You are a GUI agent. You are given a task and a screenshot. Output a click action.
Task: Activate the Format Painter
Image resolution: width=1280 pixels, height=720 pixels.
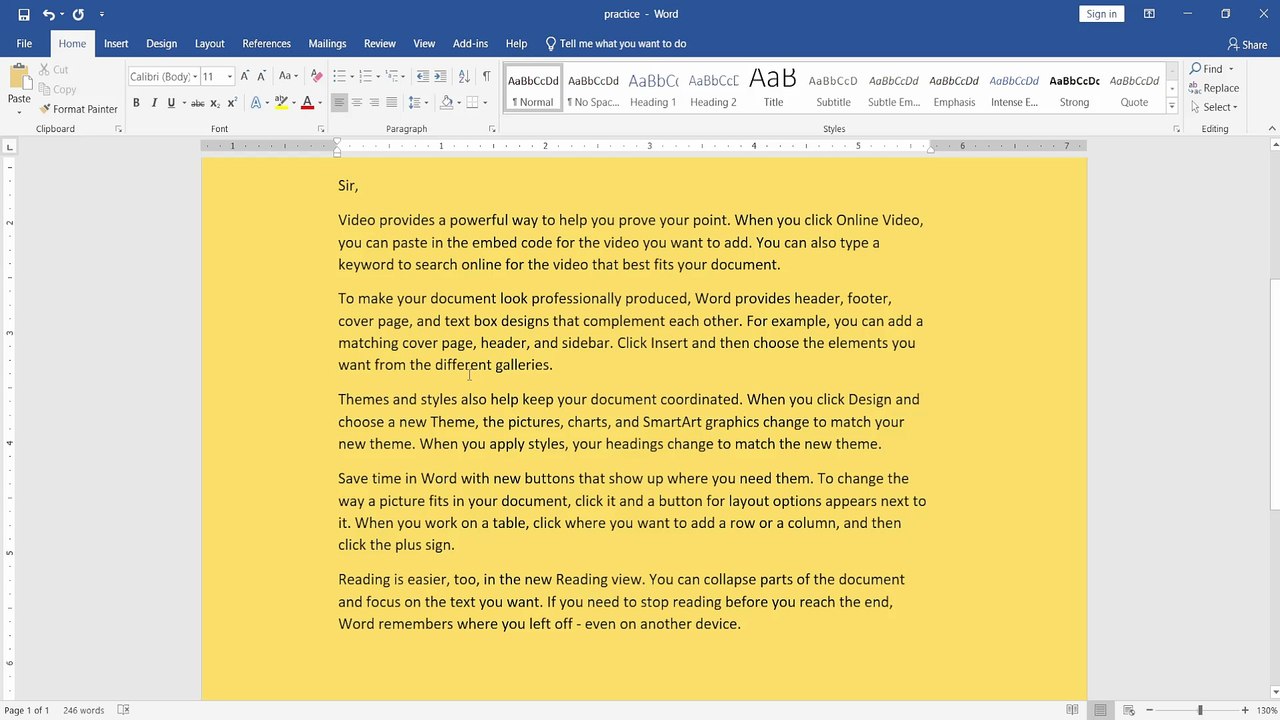click(x=78, y=109)
